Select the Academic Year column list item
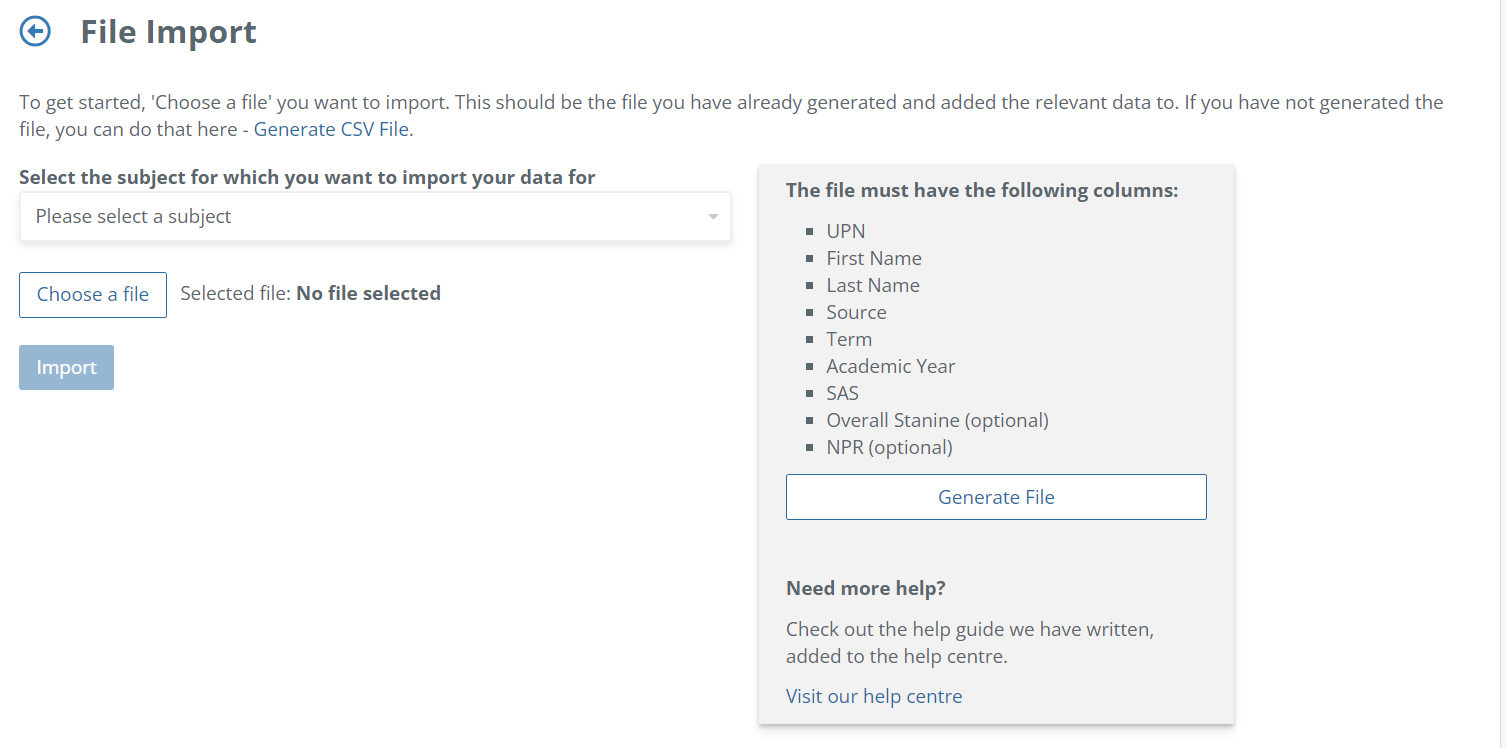 point(890,366)
